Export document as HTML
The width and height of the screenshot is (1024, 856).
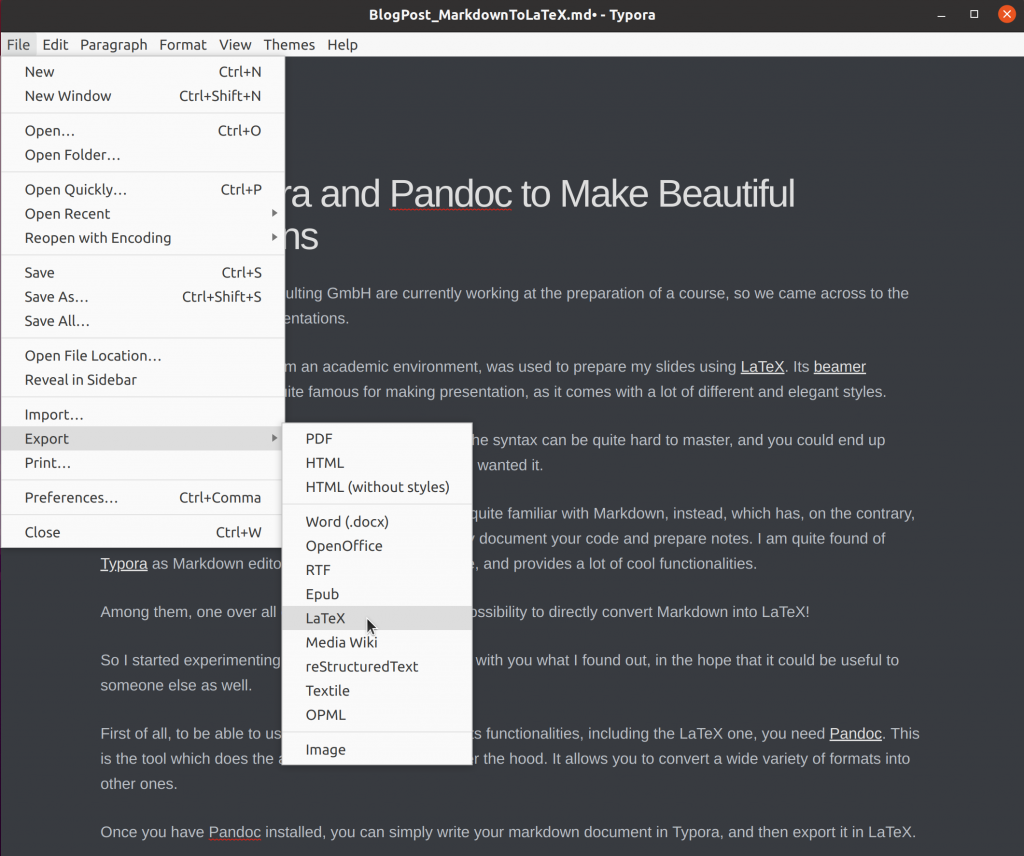click(x=377, y=463)
